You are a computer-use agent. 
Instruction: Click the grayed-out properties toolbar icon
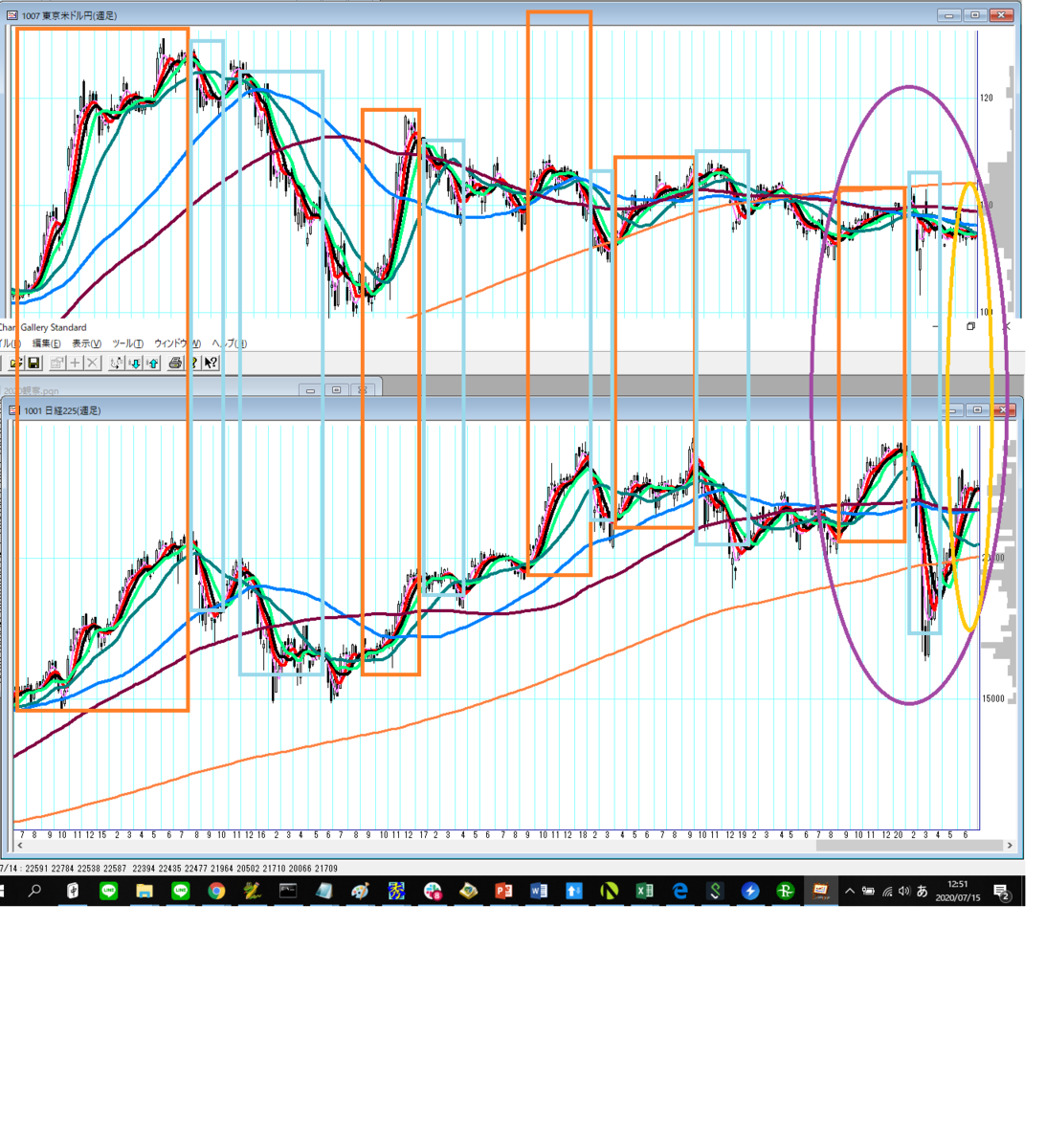pos(57,363)
